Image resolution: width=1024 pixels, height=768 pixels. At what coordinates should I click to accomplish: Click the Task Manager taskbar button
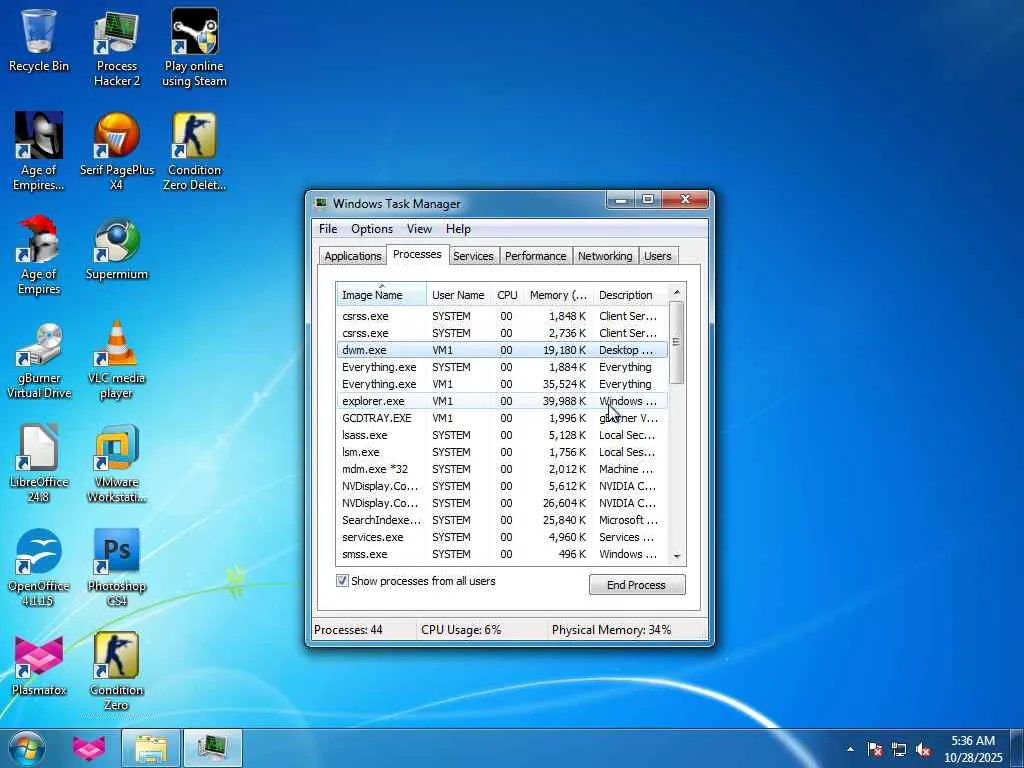click(x=212, y=748)
